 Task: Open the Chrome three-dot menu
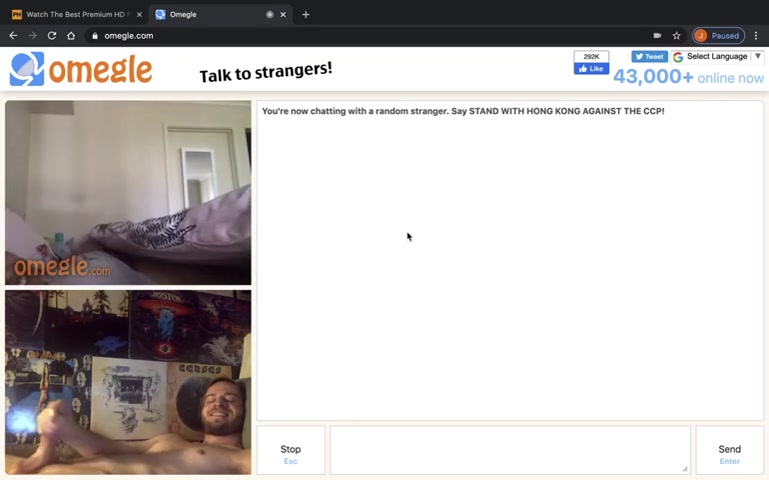(x=756, y=36)
